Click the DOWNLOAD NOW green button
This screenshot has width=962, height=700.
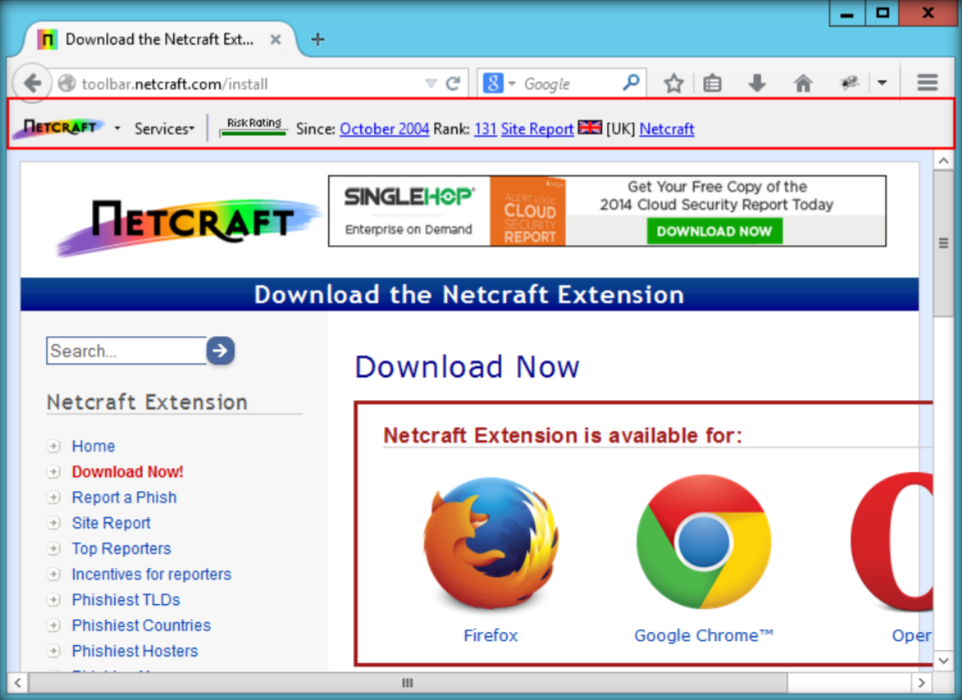(714, 231)
